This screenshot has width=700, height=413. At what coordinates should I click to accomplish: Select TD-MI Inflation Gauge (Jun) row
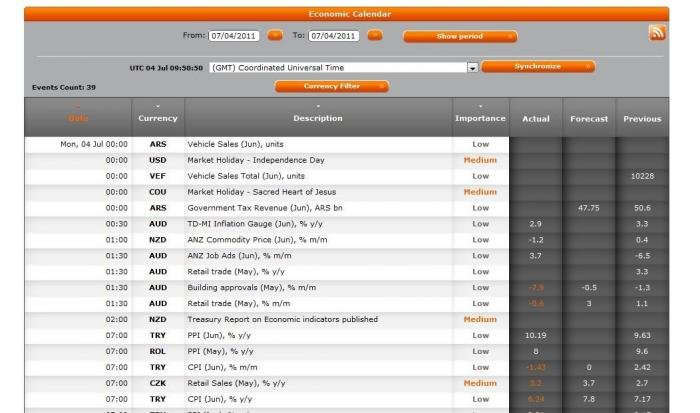tap(347, 224)
